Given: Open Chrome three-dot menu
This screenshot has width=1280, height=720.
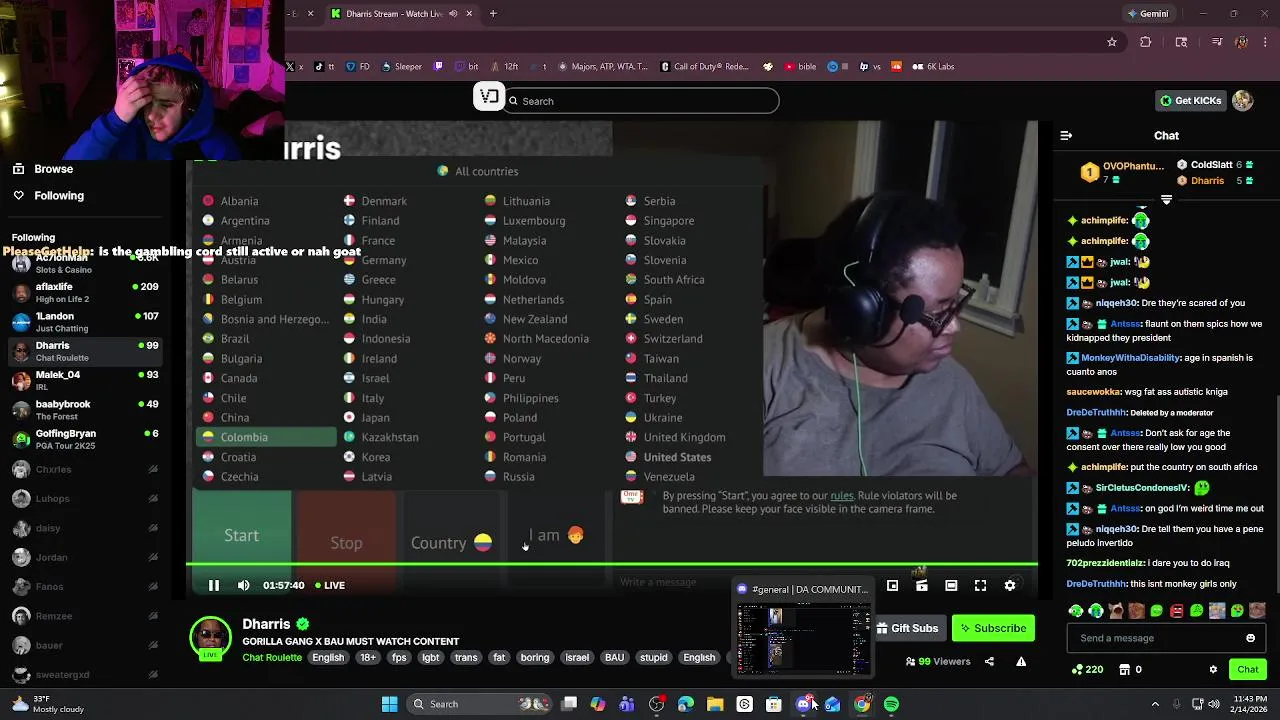Looking at the screenshot, I should pyautogui.click(x=1265, y=42).
